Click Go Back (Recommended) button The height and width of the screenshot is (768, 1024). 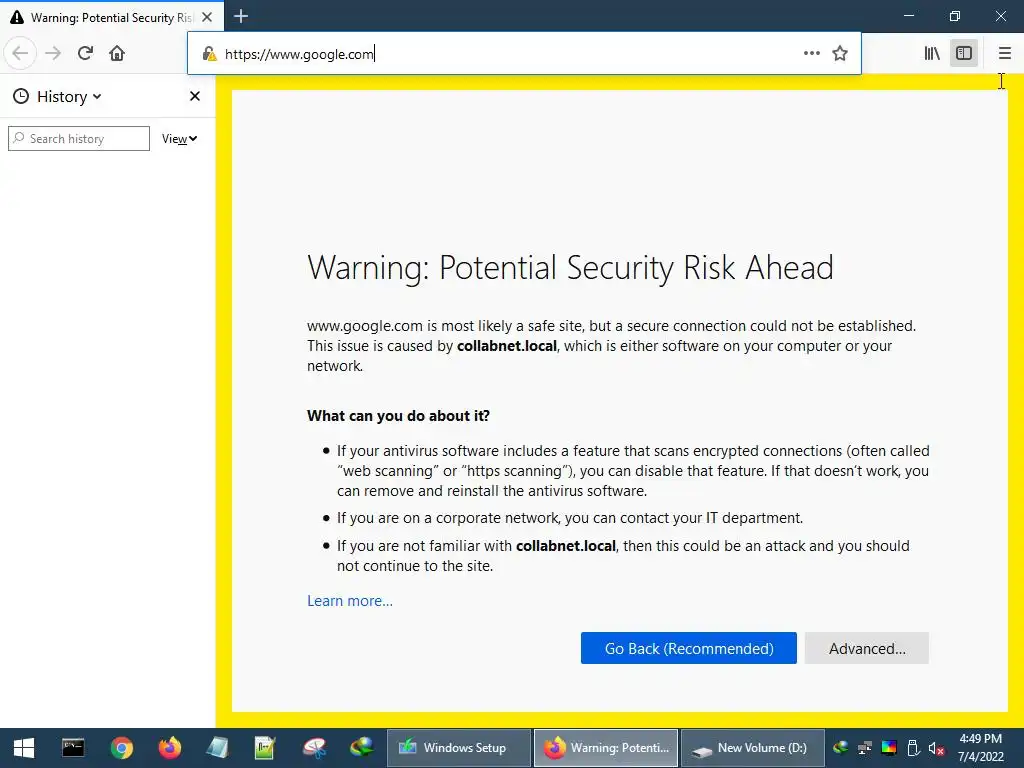pyautogui.click(x=688, y=648)
